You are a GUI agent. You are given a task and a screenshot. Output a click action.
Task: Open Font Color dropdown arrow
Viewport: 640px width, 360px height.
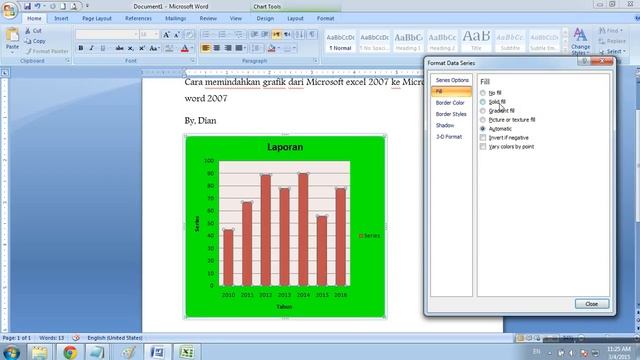click(x=191, y=48)
